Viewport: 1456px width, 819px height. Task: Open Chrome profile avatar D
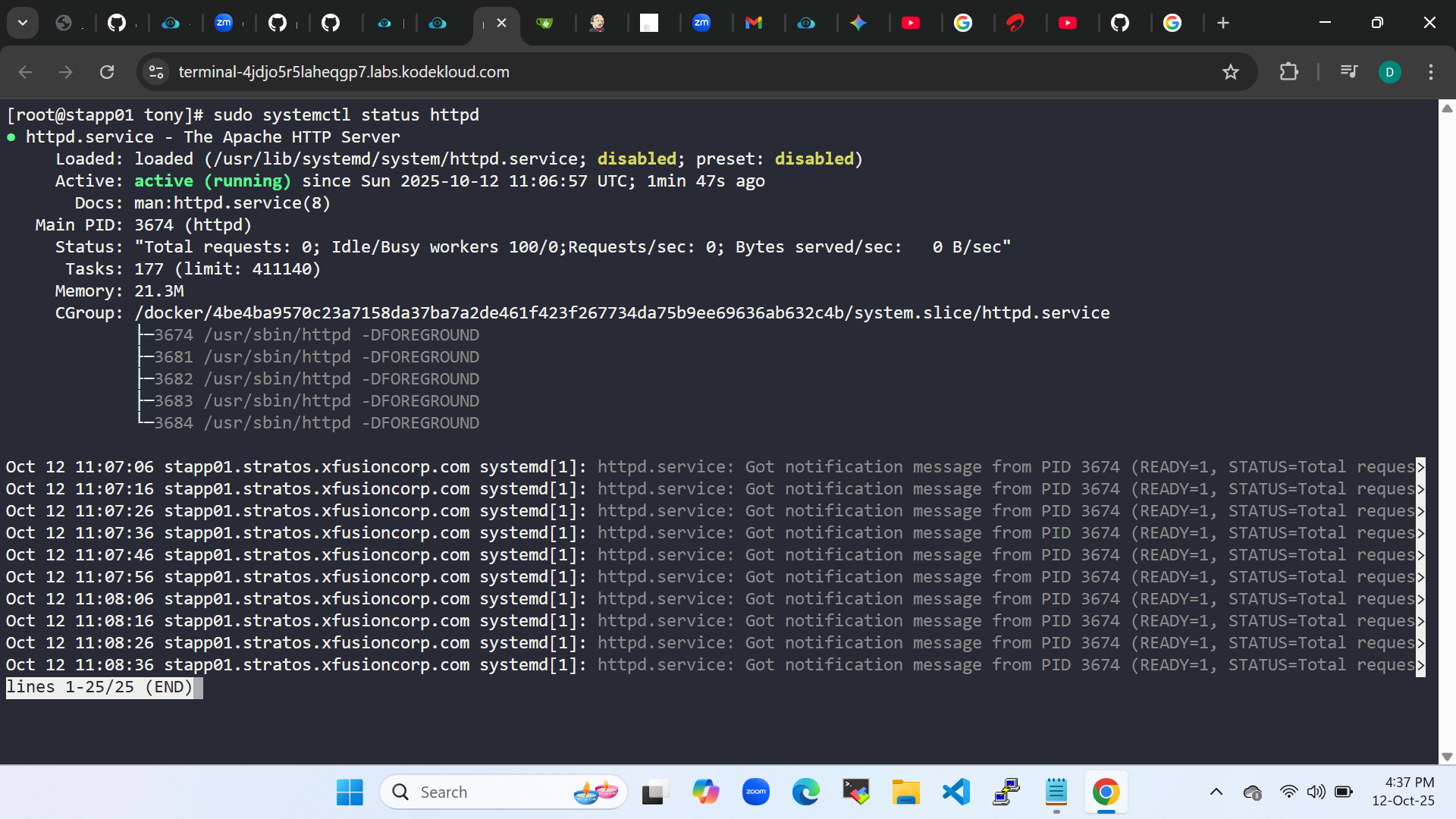pyautogui.click(x=1389, y=72)
